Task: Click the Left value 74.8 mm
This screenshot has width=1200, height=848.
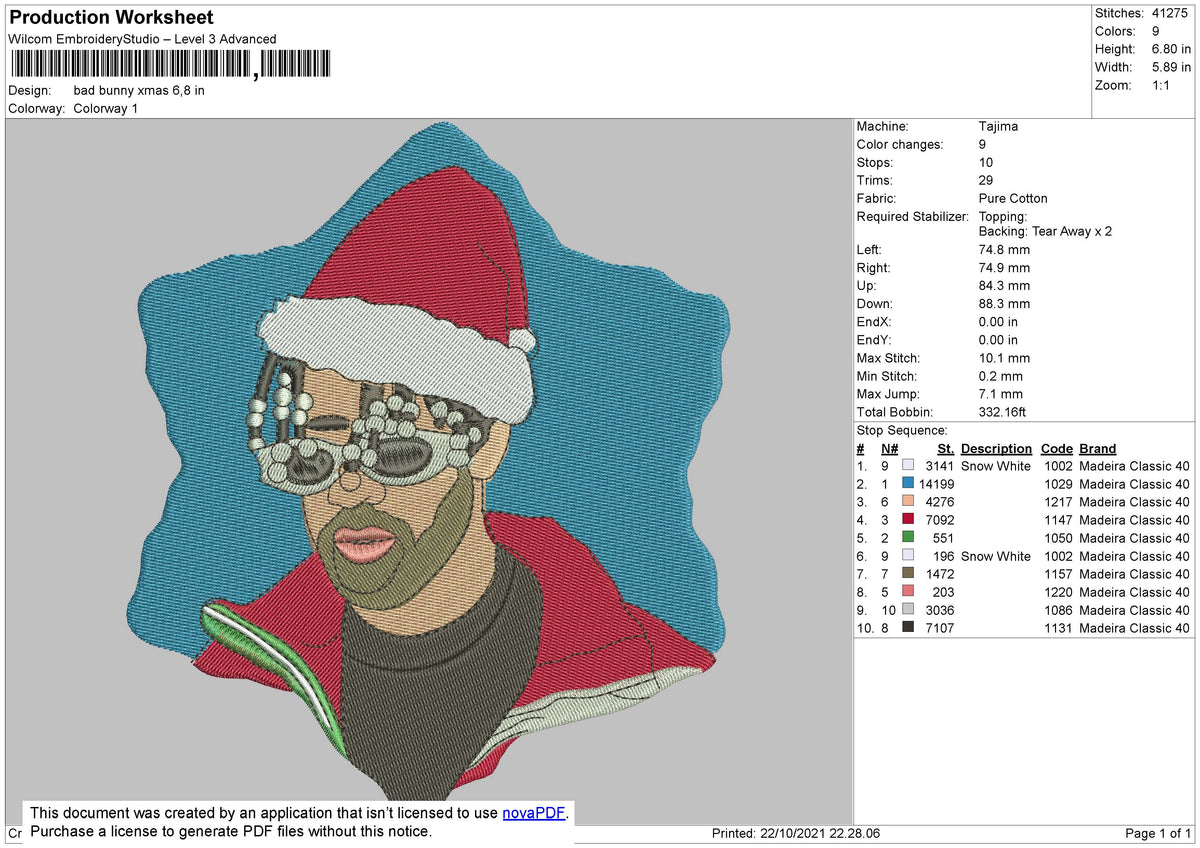Action: [1004, 250]
